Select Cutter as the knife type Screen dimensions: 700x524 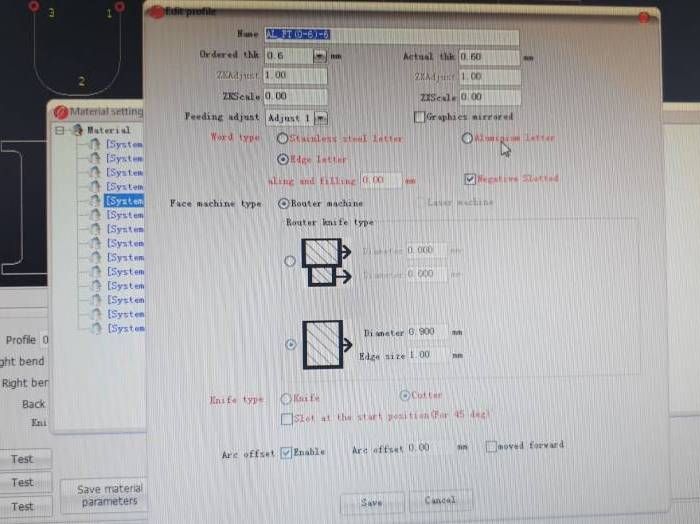404,395
